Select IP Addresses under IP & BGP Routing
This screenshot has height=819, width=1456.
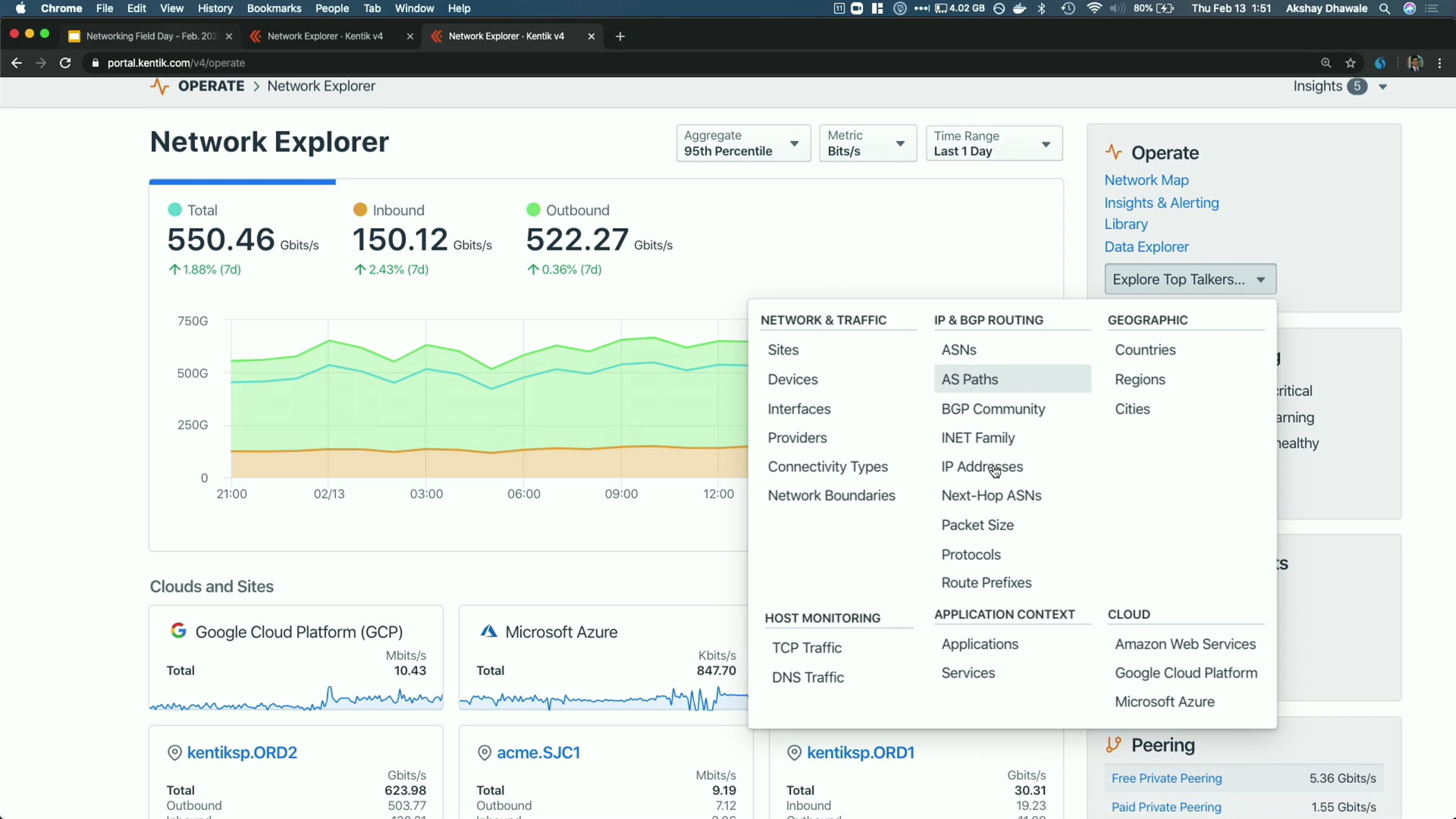click(x=982, y=467)
